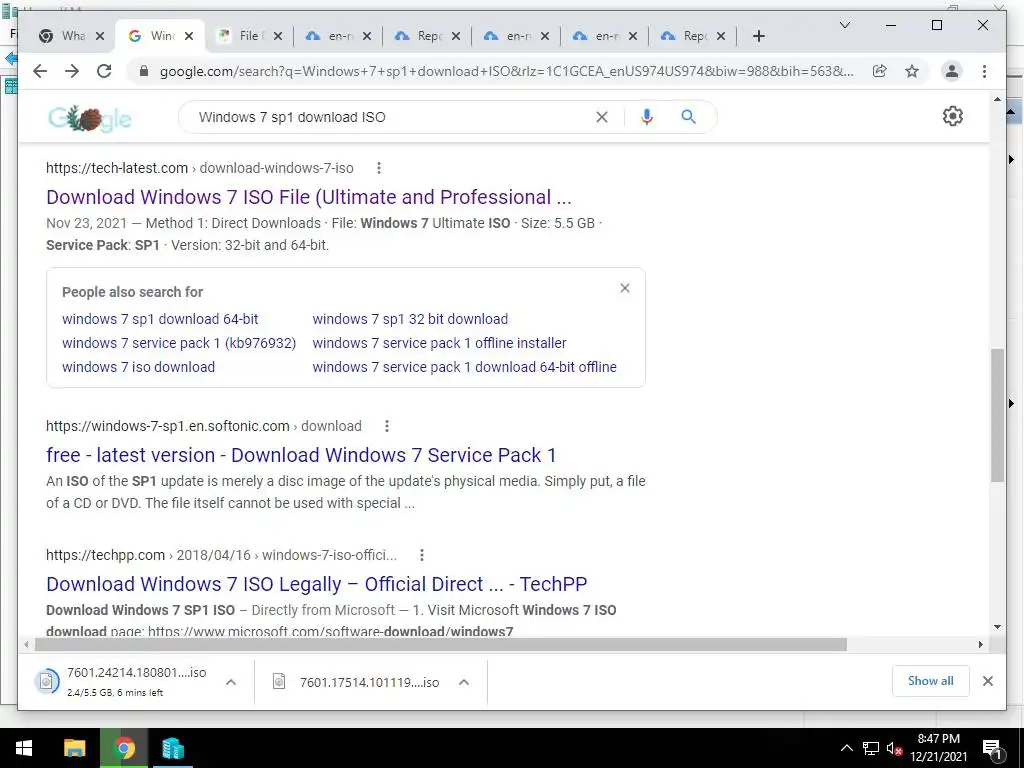
Task: Open softonic Service Pack 1 result
Action: point(301,455)
